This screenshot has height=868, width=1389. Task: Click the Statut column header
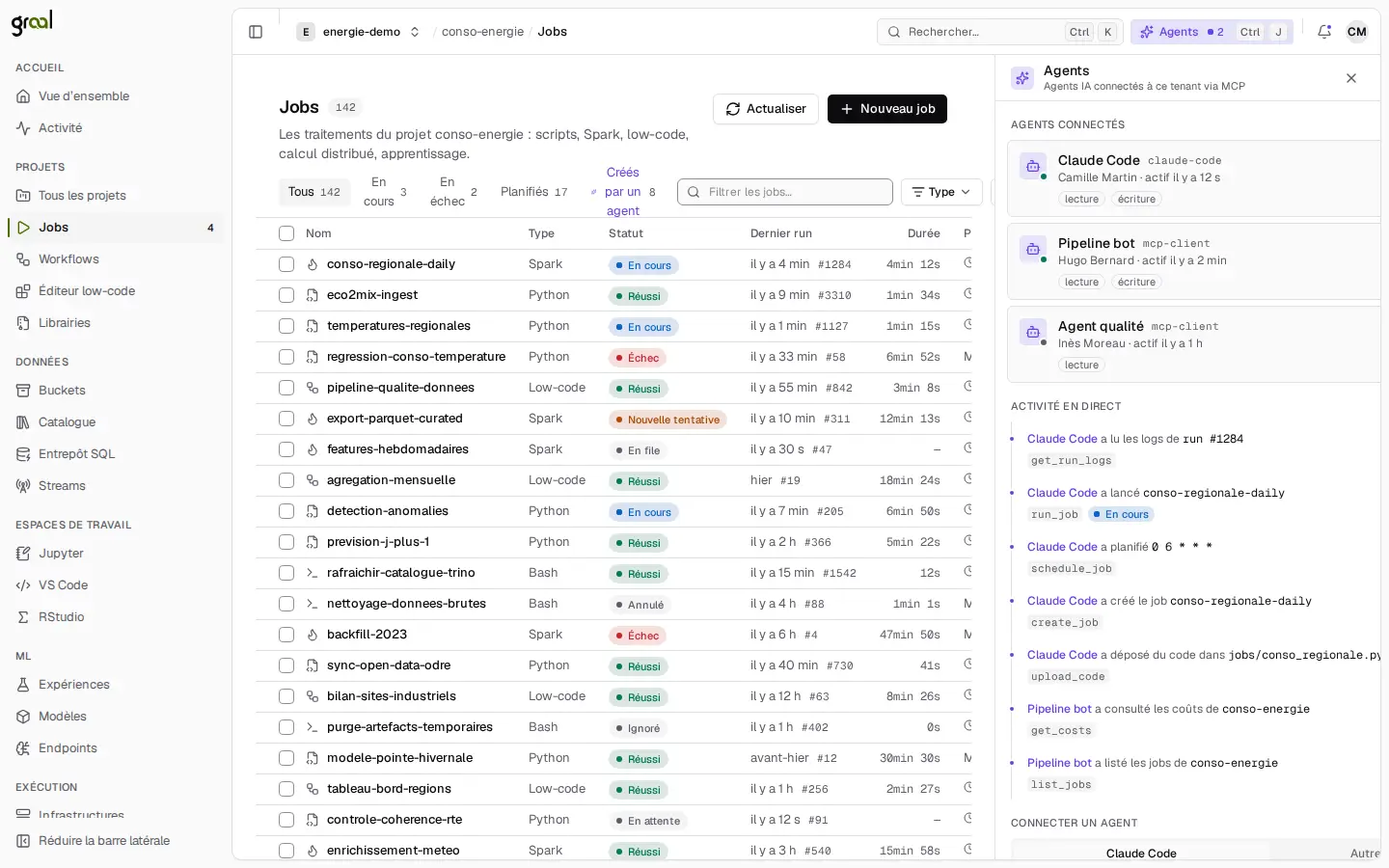(626, 233)
